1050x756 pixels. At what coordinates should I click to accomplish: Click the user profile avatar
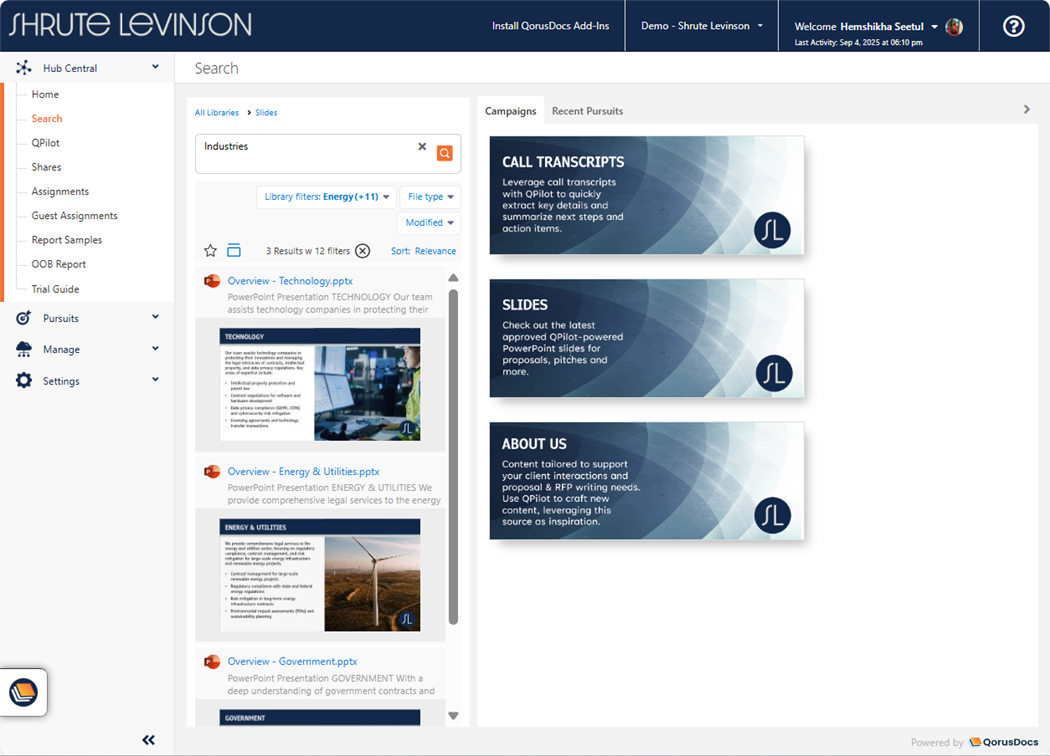[954, 27]
